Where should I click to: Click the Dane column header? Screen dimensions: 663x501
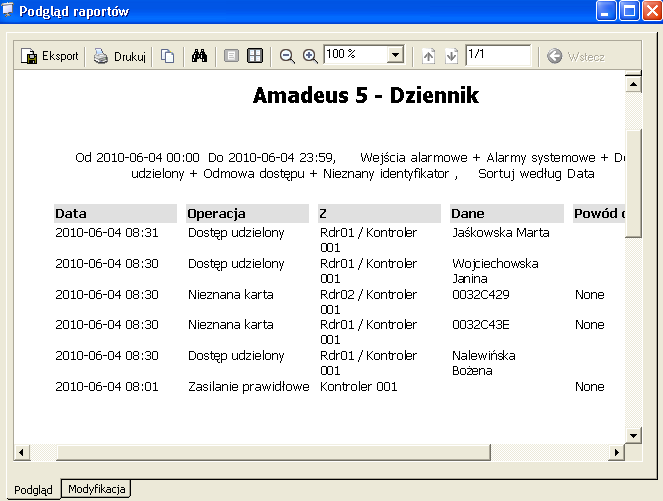pyautogui.click(x=507, y=214)
